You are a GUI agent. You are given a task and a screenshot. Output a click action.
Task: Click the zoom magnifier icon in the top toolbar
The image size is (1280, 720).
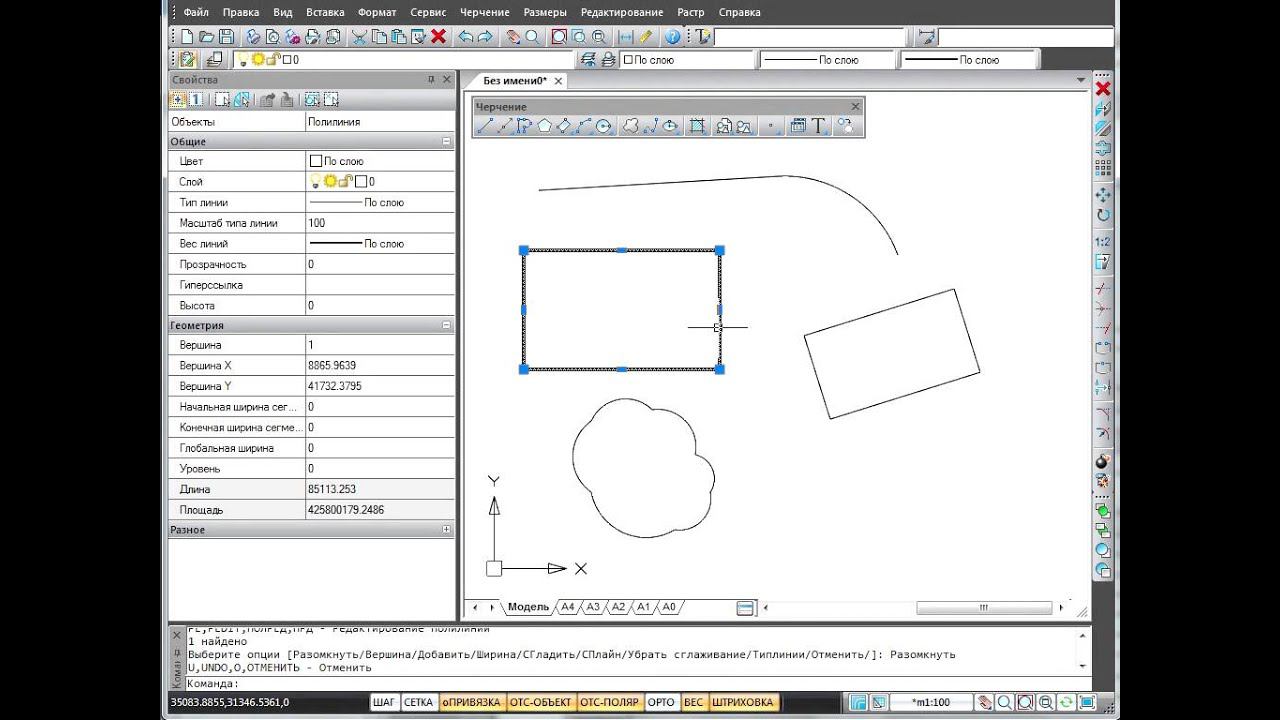tap(532, 37)
